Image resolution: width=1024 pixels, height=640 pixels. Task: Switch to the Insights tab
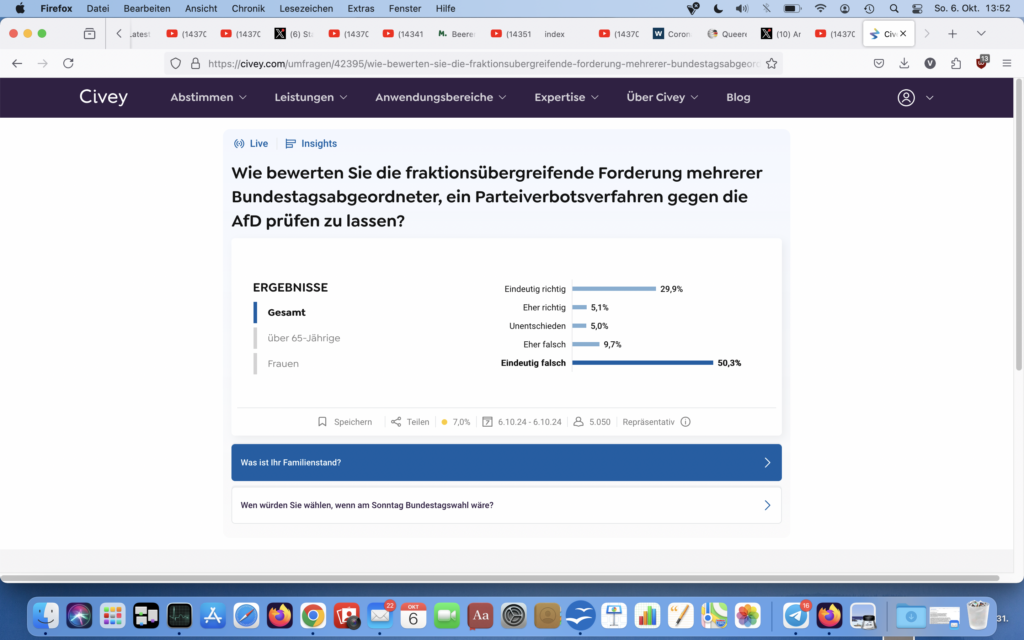pyautogui.click(x=311, y=144)
